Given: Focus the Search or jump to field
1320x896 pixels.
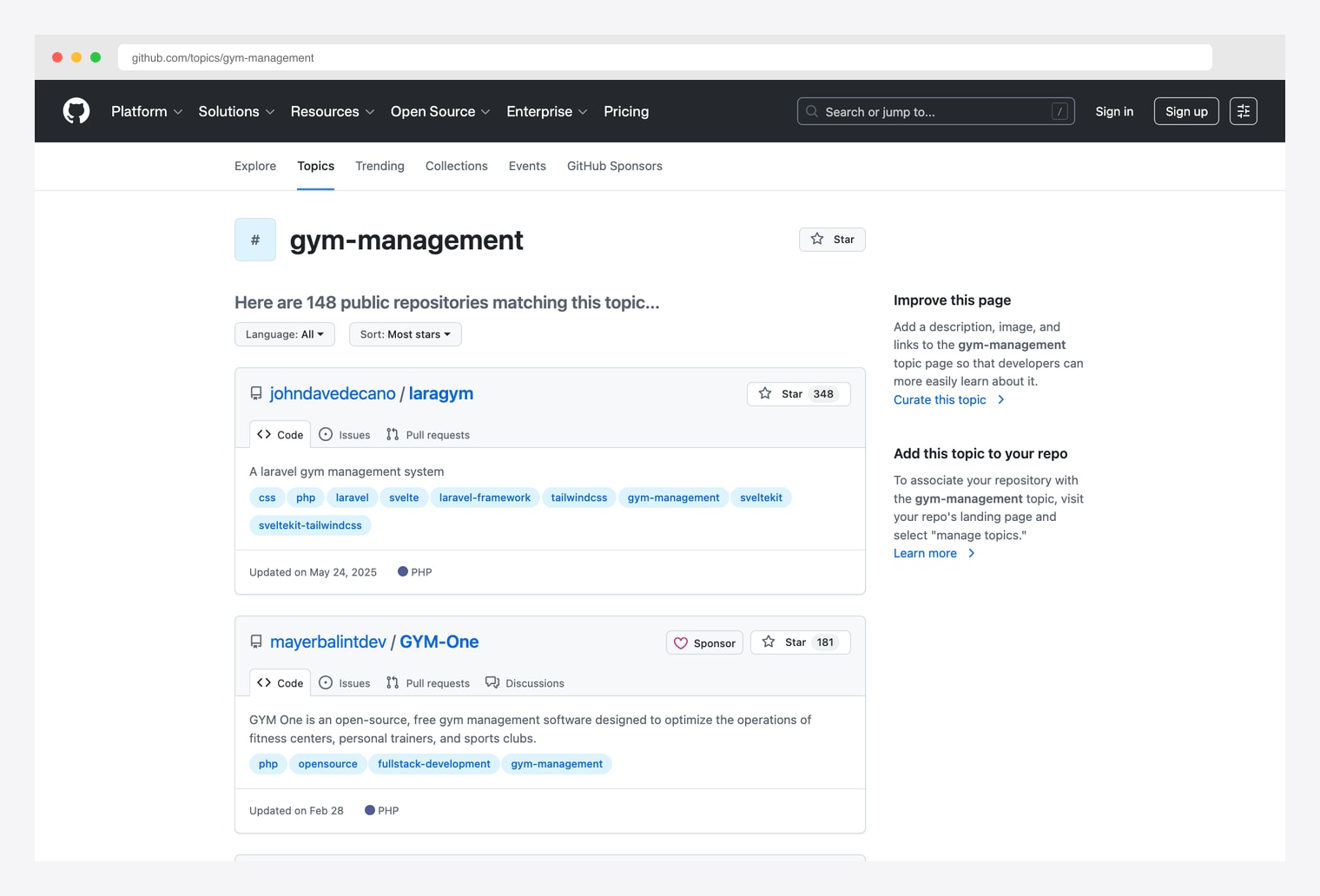Looking at the screenshot, I should pyautogui.click(x=935, y=111).
